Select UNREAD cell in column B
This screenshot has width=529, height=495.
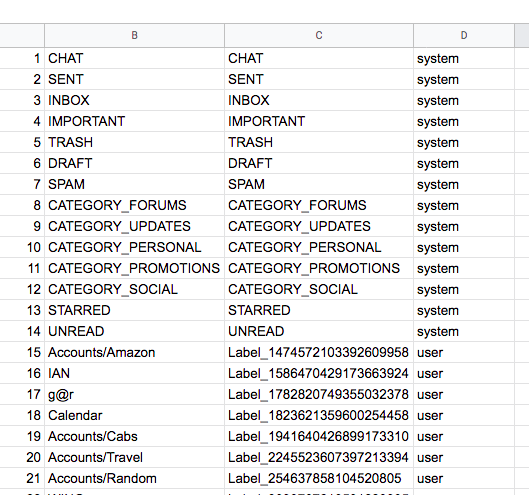click(x=134, y=331)
